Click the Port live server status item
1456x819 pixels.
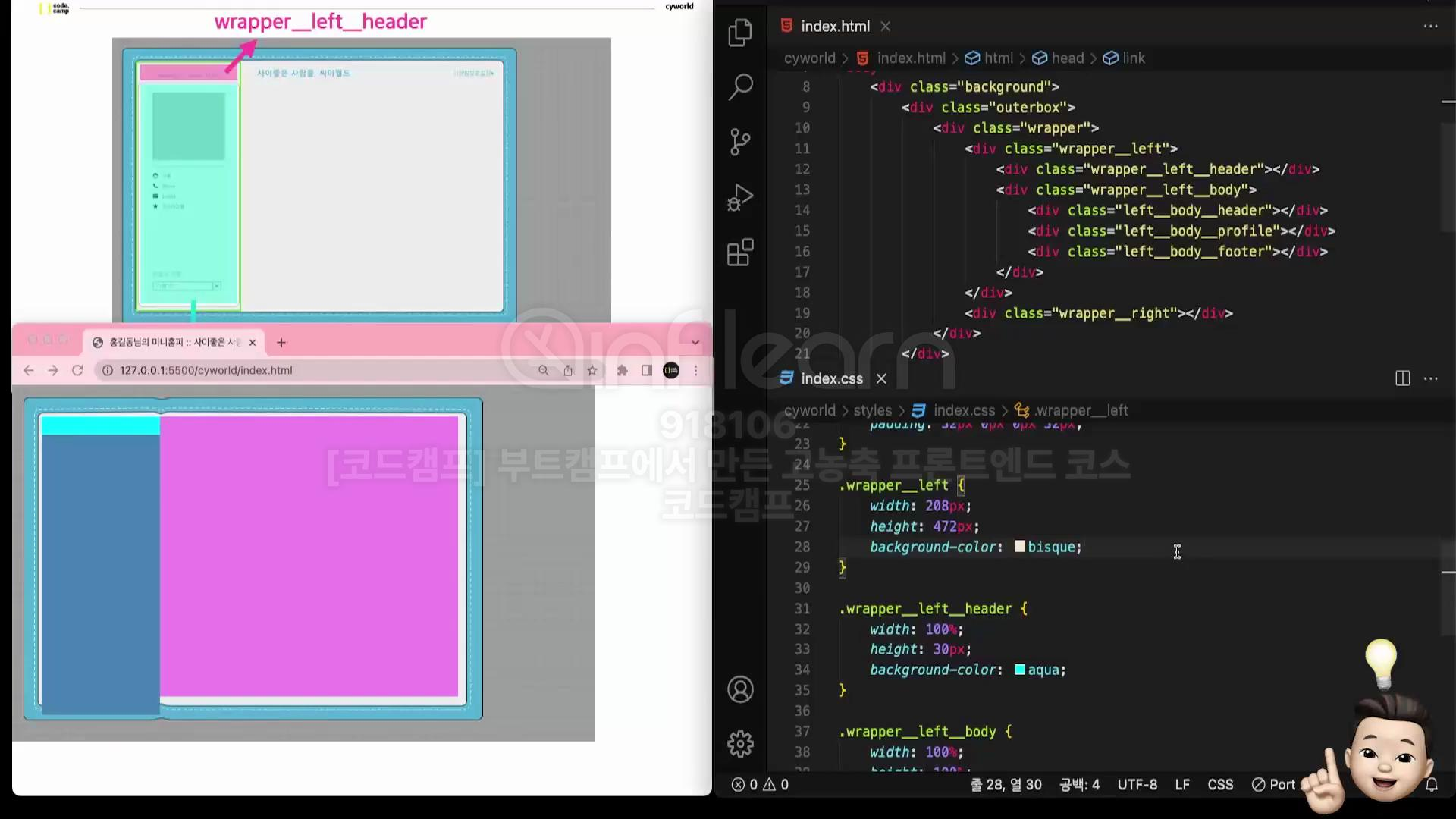pyautogui.click(x=1274, y=785)
